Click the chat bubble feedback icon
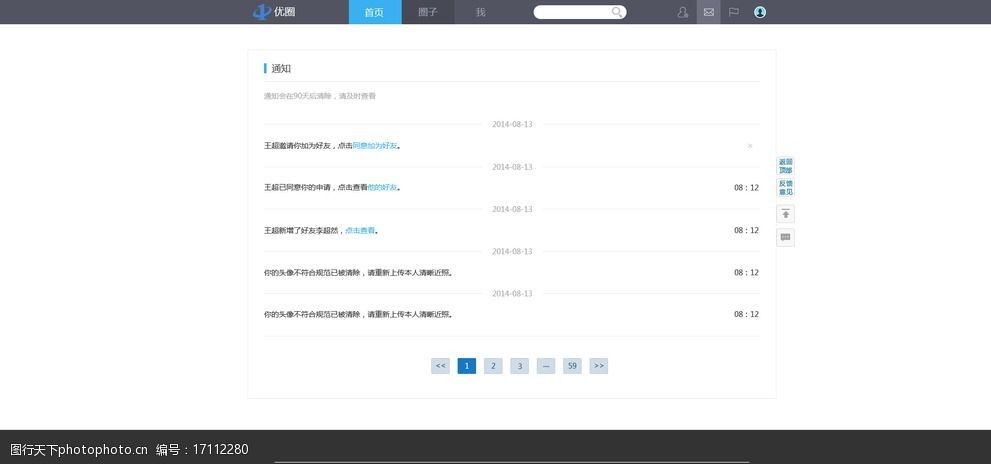The height and width of the screenshot is (464, 991). pyautogui.click(x=786, y=238)
